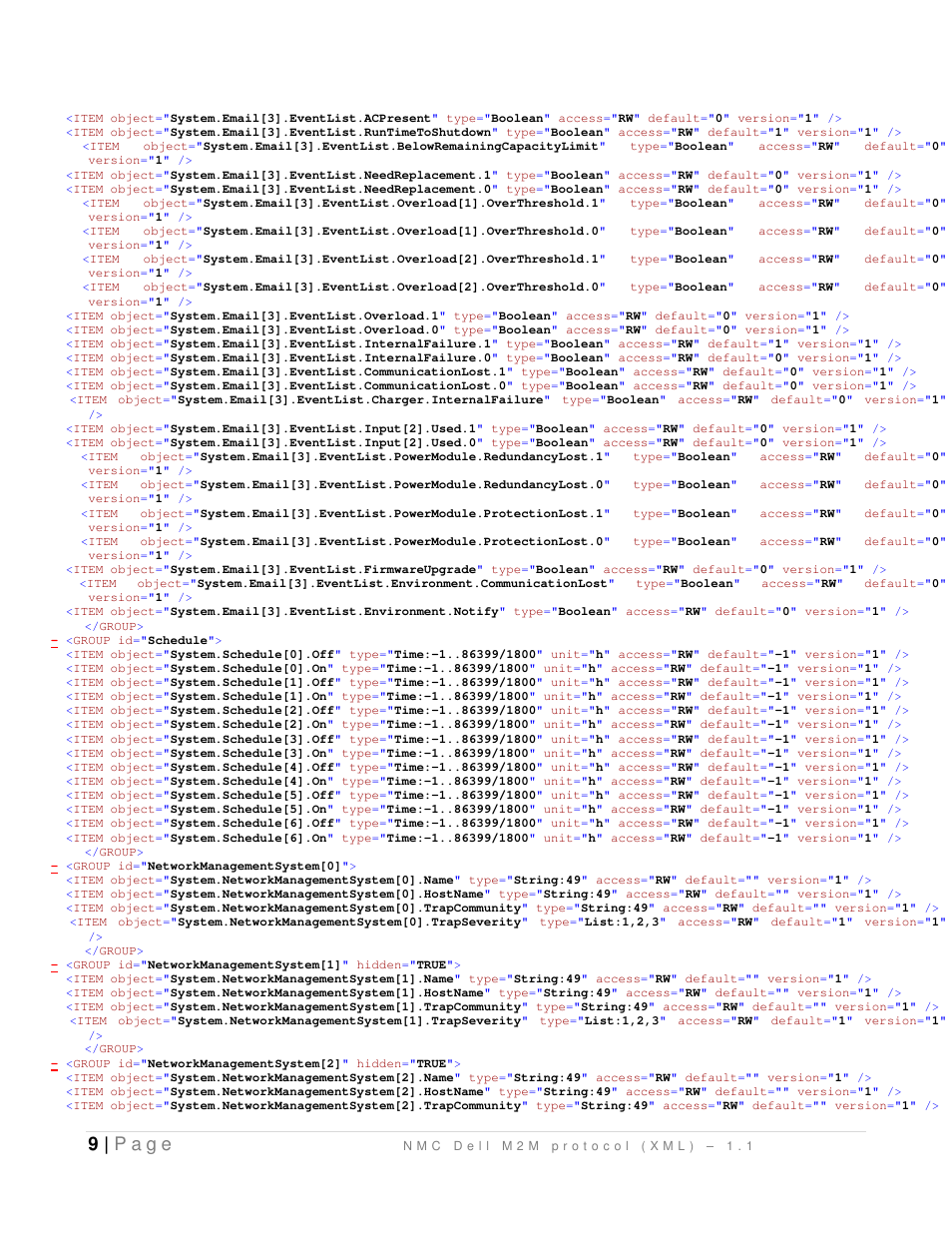The image size is (952, 1233).
Task: Click "NetworkManagementSystem[0].Name" object name
Action: click(312, 880)
